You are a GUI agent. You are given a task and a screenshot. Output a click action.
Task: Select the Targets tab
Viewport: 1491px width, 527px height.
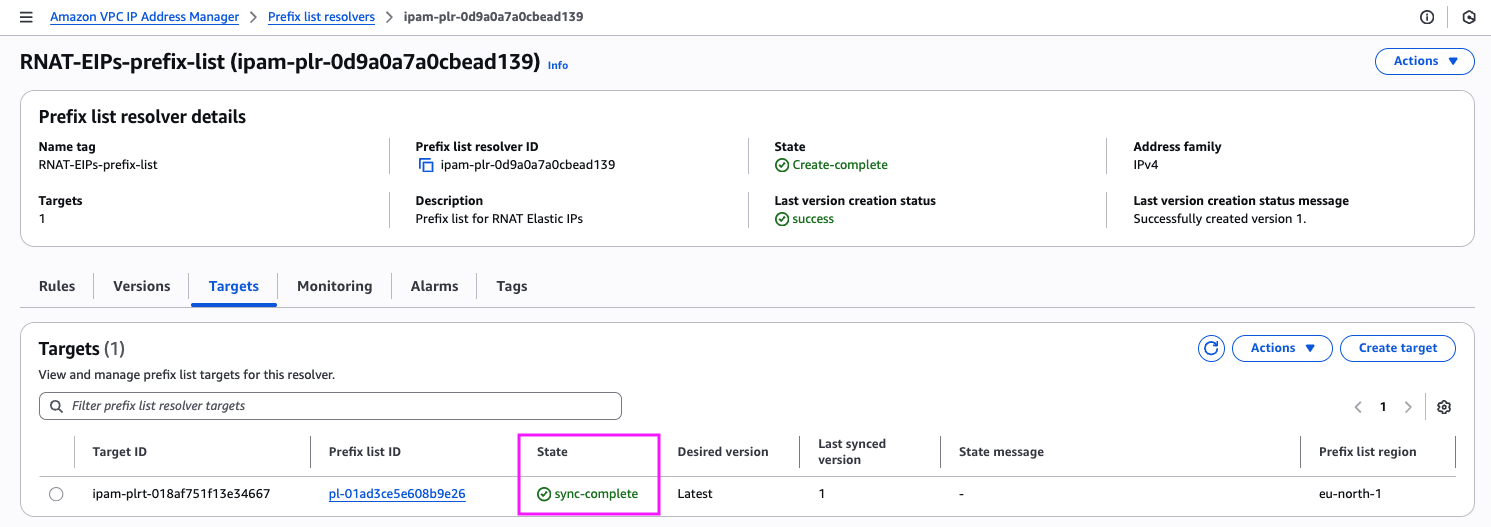pos(234,286)
